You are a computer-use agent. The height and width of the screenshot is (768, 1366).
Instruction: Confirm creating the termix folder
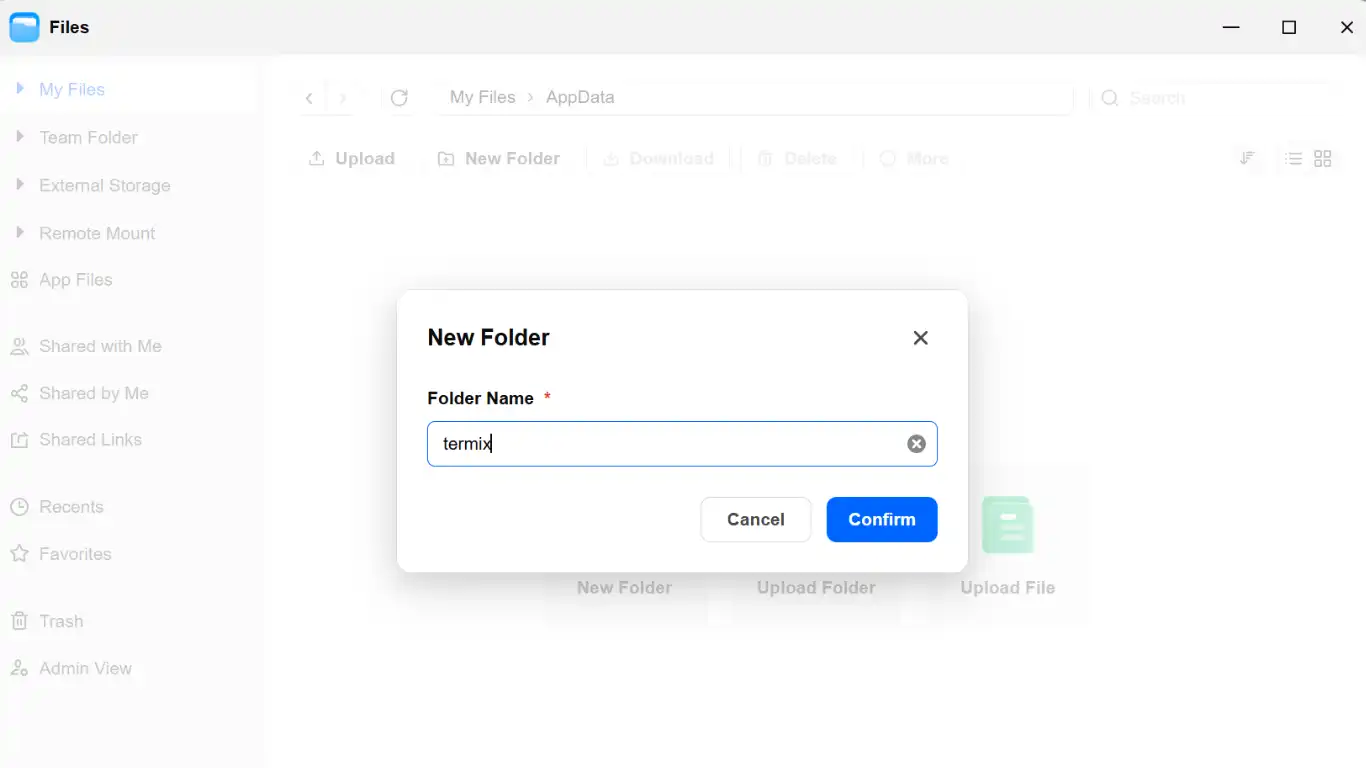coord(882,520)
